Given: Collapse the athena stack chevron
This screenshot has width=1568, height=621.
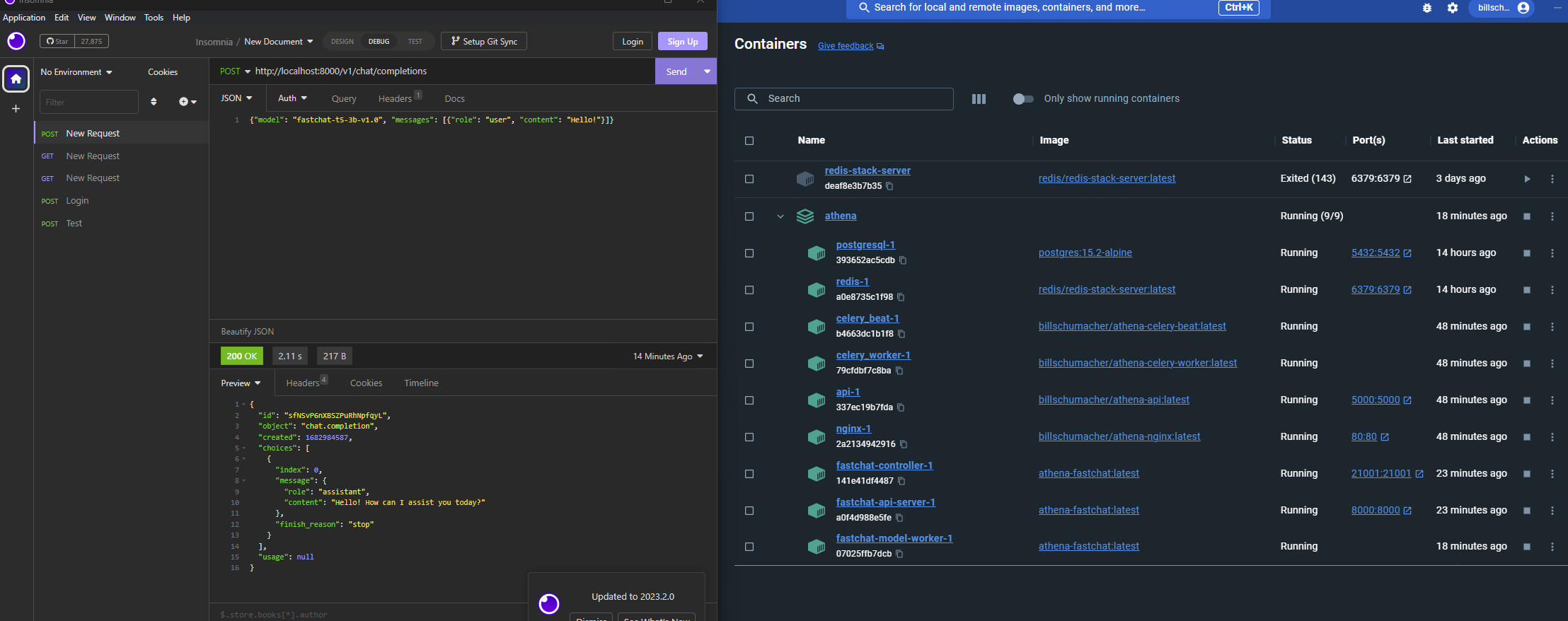Looking at the screenshot, I should [x=780, y=216].
